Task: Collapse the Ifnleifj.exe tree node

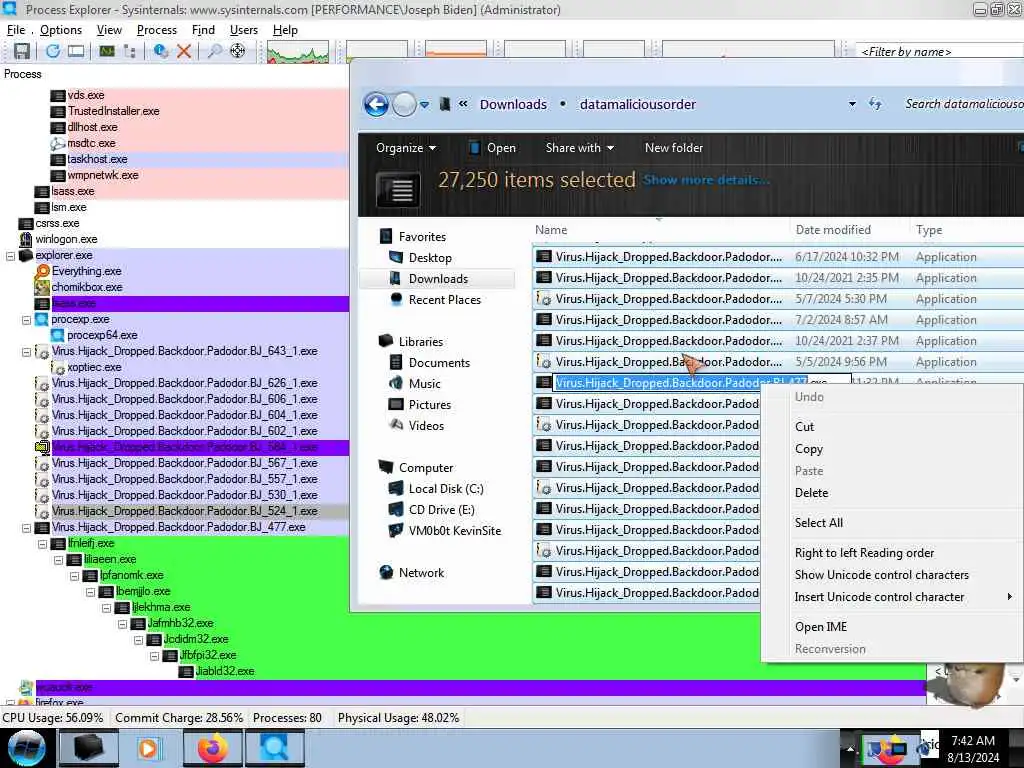Action: point(42,543)
